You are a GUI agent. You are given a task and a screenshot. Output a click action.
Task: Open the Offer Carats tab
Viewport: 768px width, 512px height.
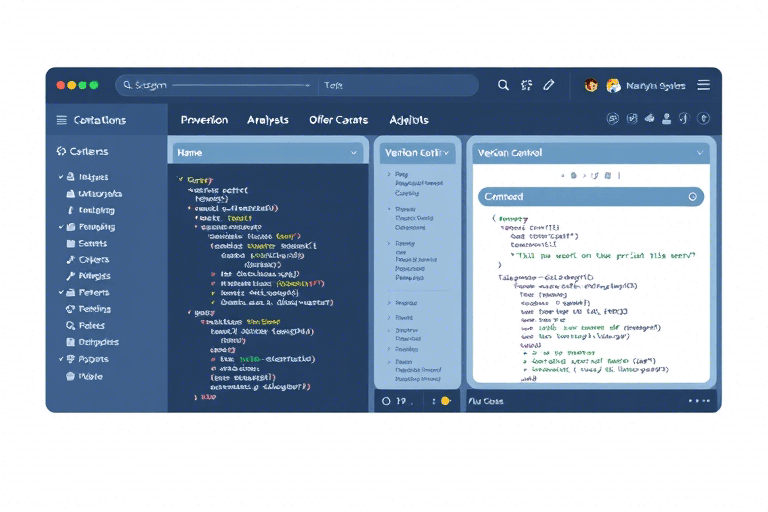pos(338,120)
